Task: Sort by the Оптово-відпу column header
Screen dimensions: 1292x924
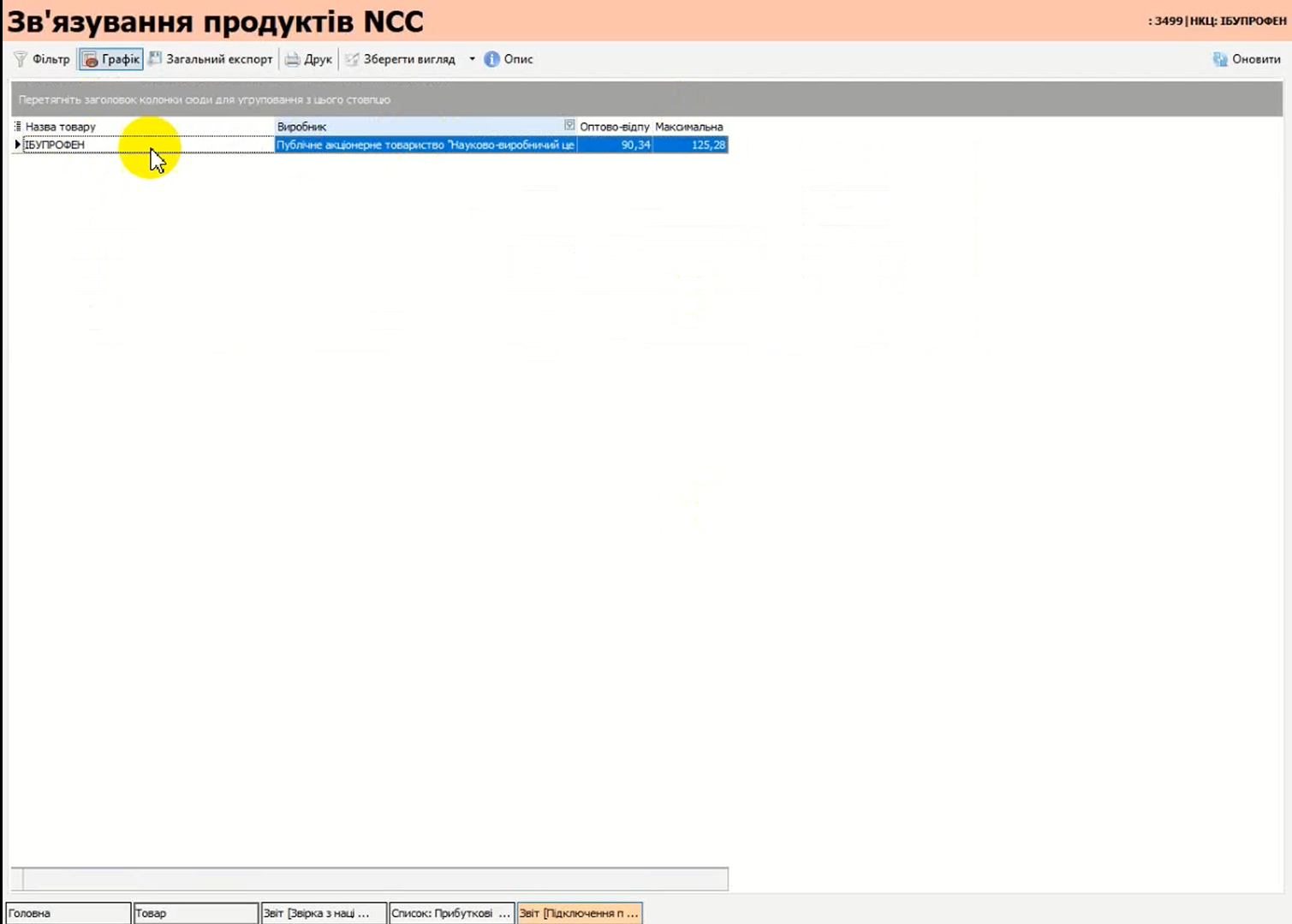Action: point(614,127)
